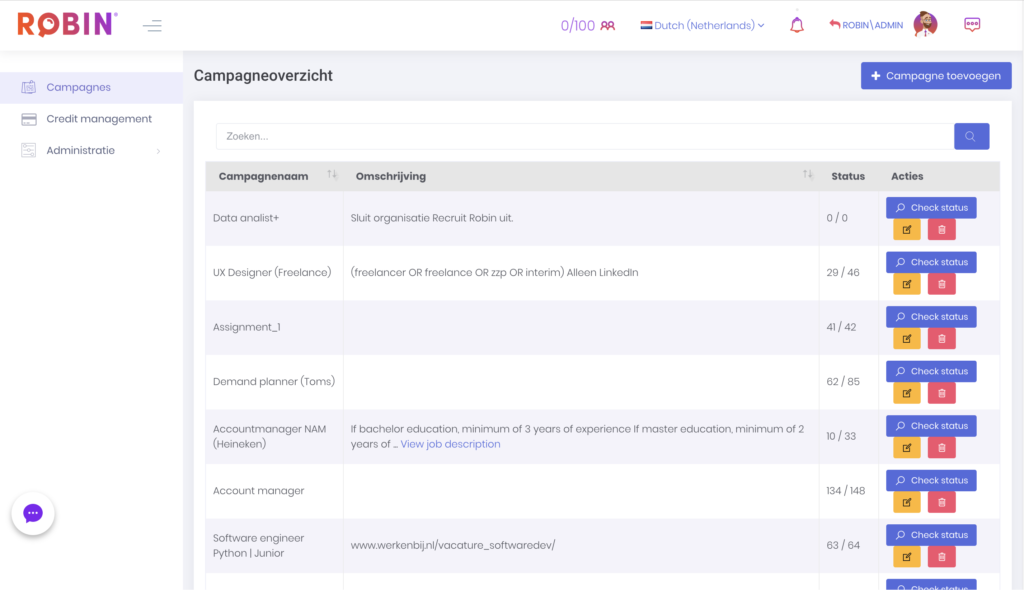
Task: Open the search magnifier button
Action: pos(971,135)
